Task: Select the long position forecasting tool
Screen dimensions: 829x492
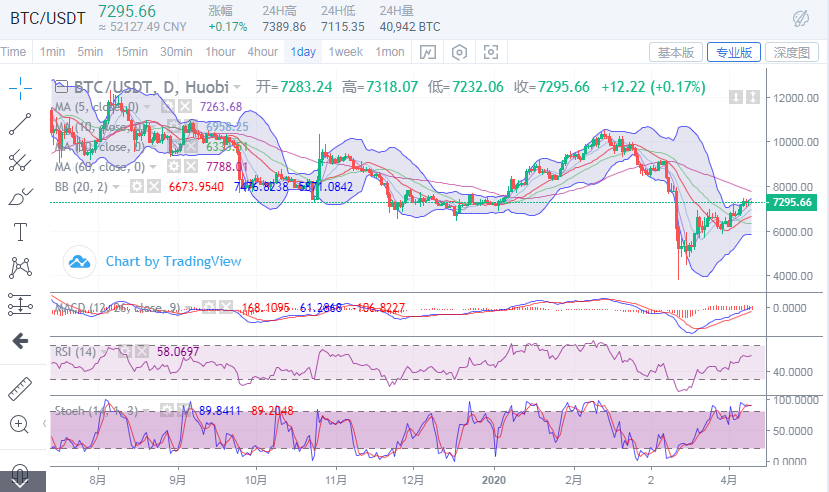Action: [20, 304]
